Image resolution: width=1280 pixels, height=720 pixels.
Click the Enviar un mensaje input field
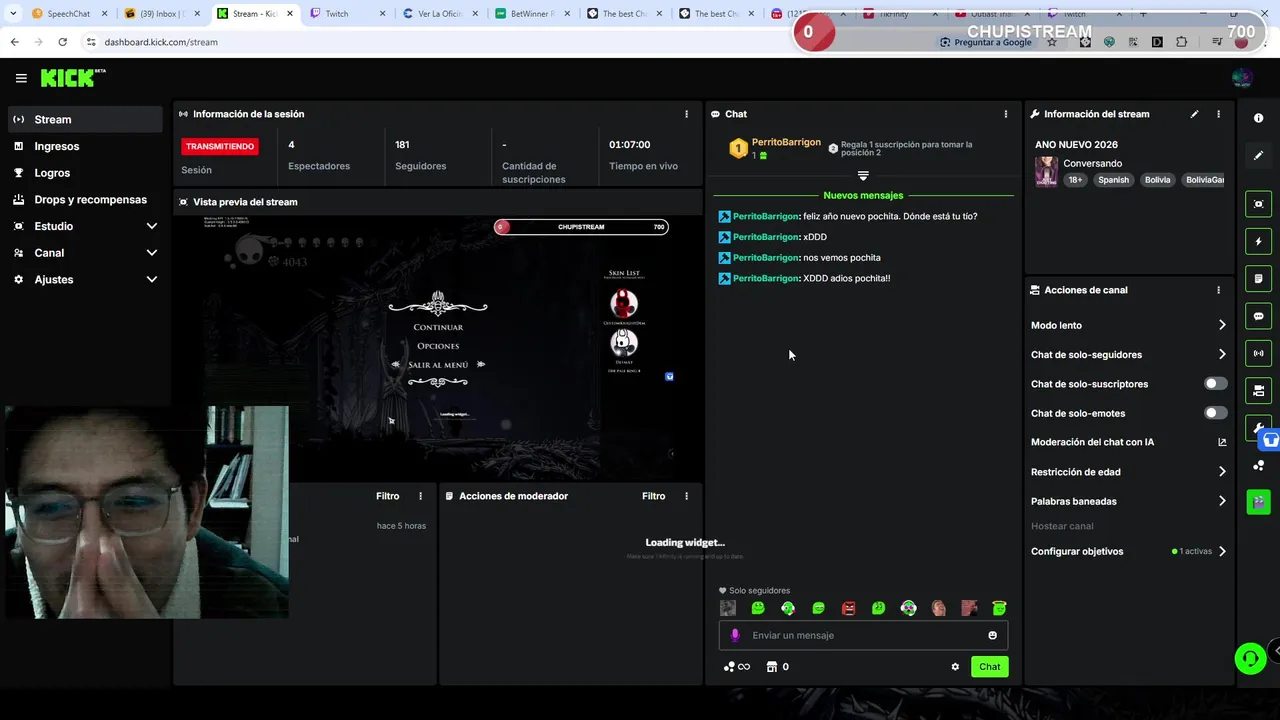coord(863,635)
